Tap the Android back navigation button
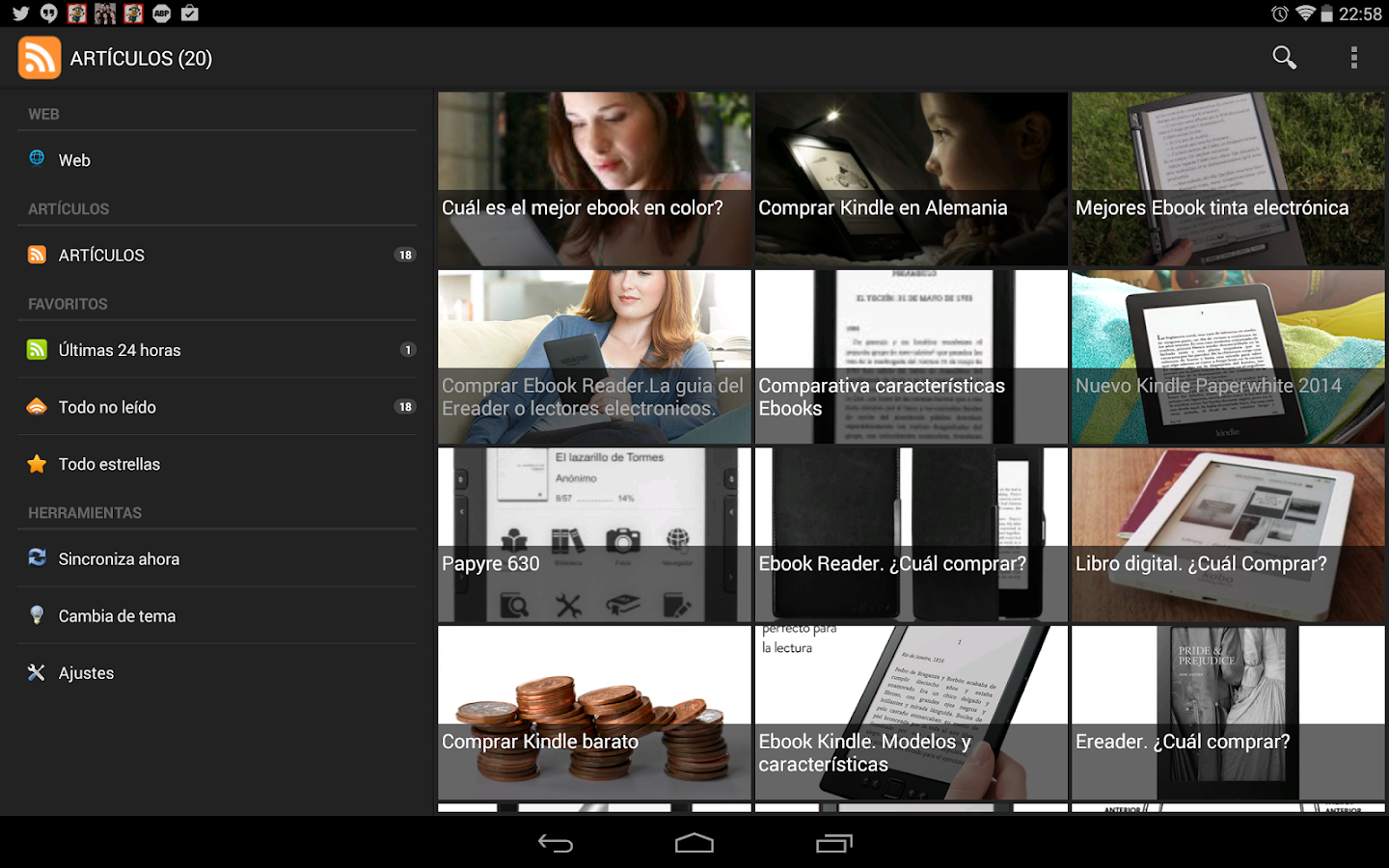Screen dimensions: 1389x868 pyautogui.click(x=556, y=844)
